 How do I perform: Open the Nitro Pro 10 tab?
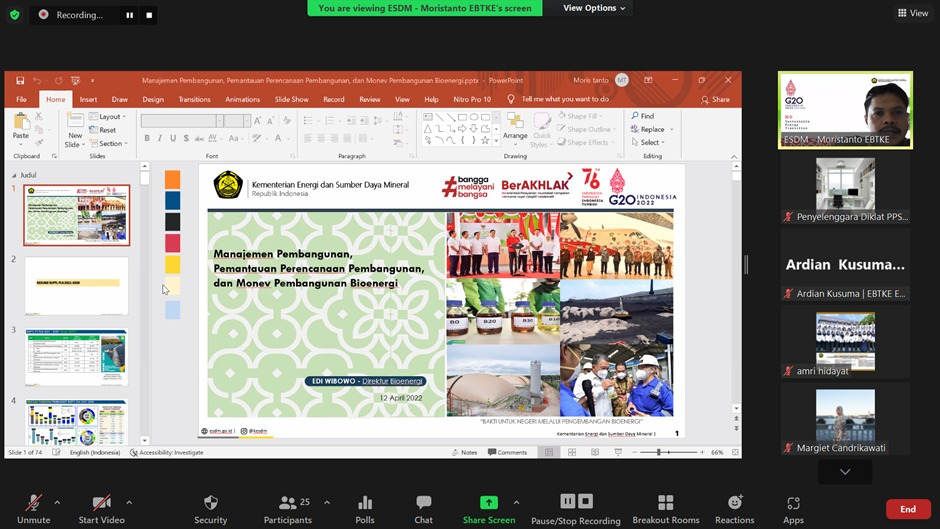[472, 100]
